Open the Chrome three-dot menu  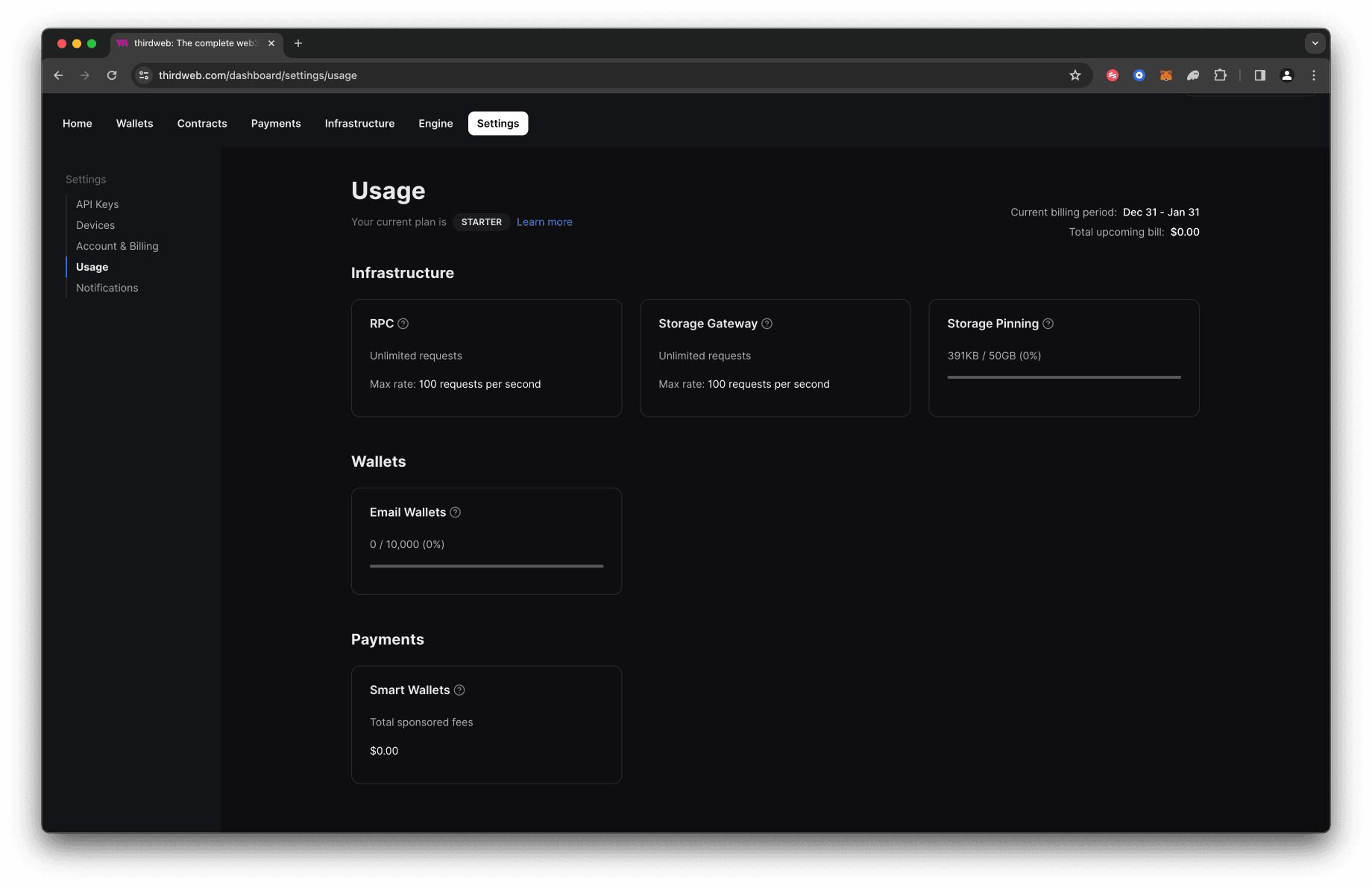click(x=1314, y=75)
